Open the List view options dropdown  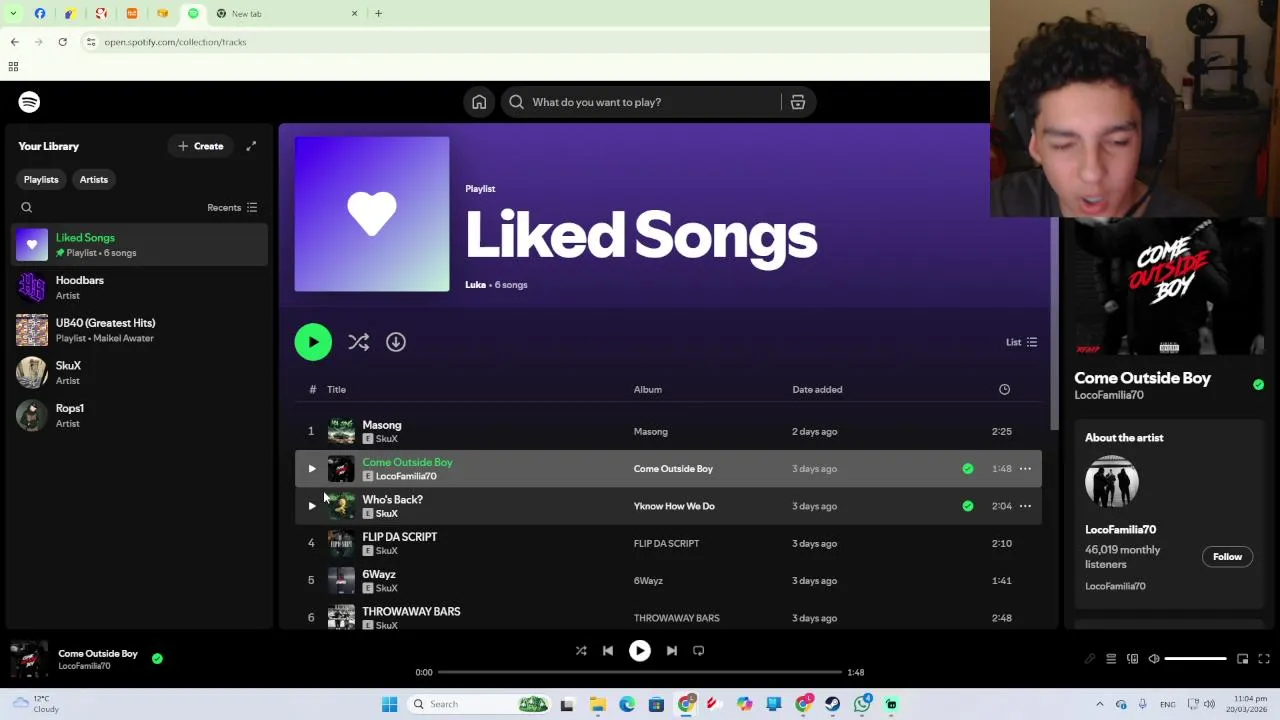[x=1021, y=342]
